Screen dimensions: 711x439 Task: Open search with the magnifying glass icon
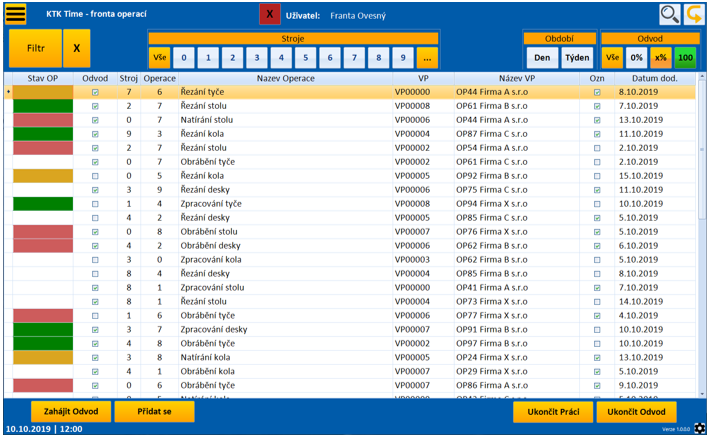669,14
